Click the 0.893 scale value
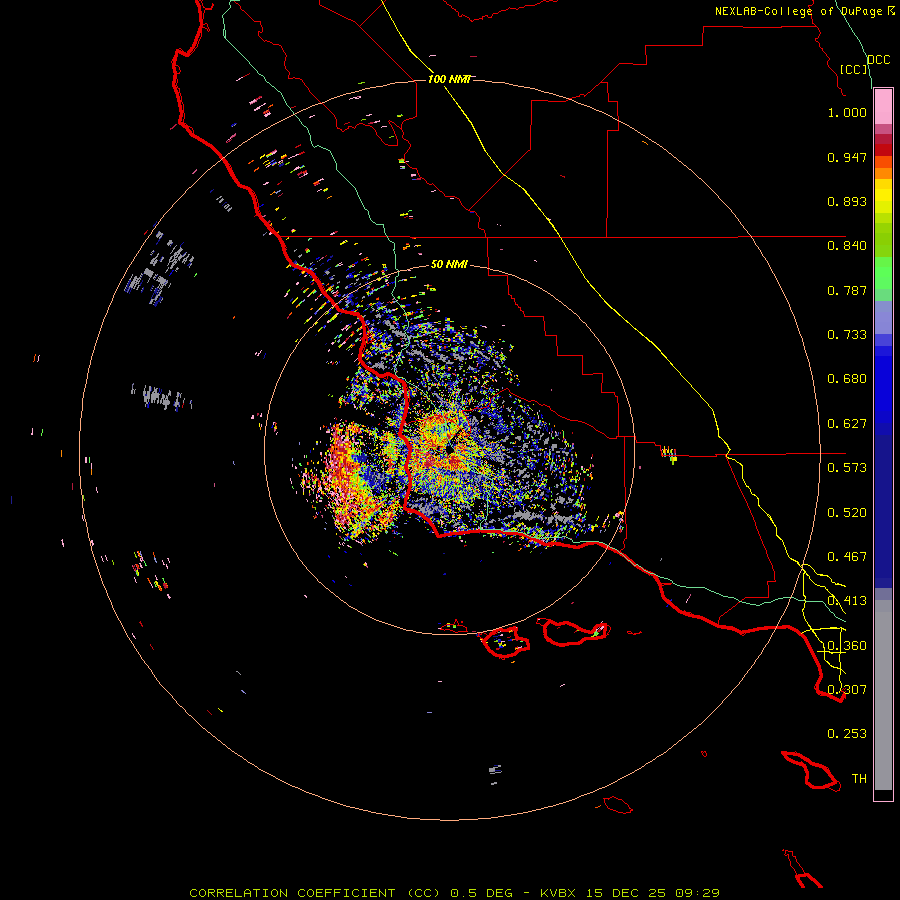Viewport: 900px width, 900px height. click(x=847, y=201)
